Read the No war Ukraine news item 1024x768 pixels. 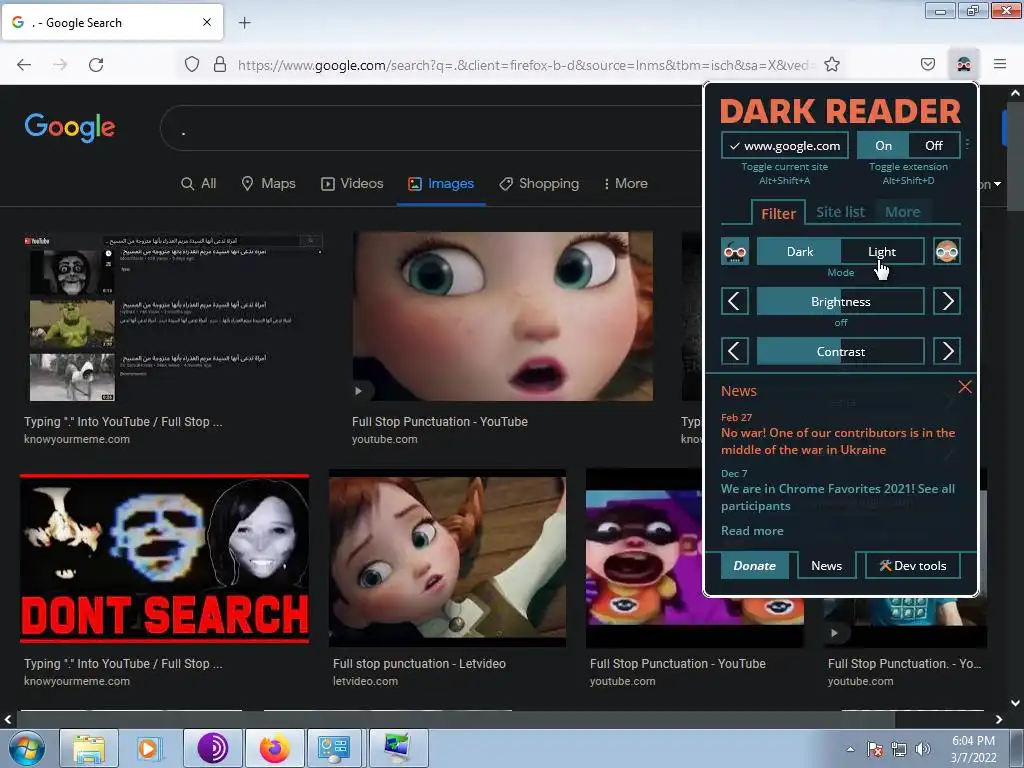click(x=838, y=441)
